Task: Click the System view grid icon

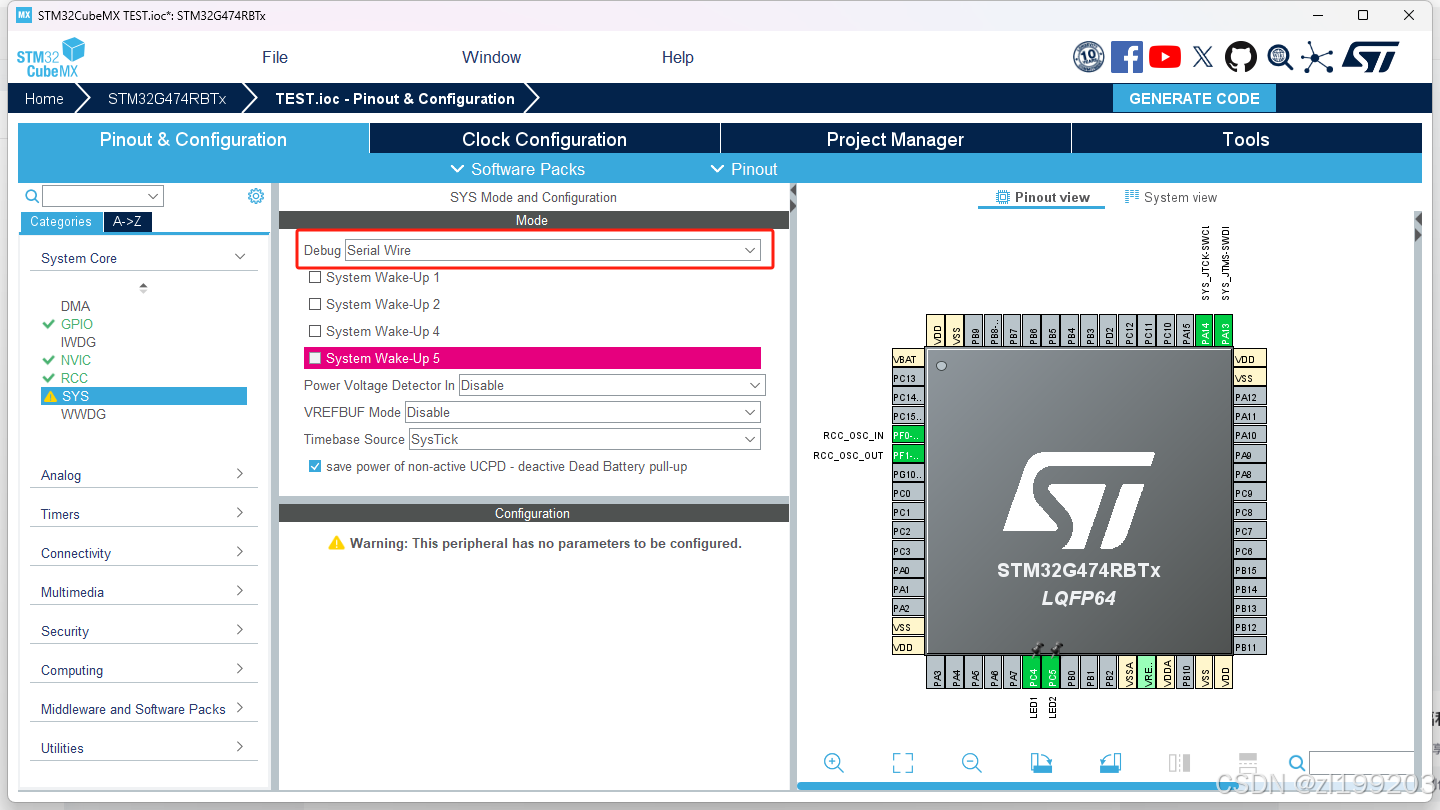Action: pos(1132,197)
